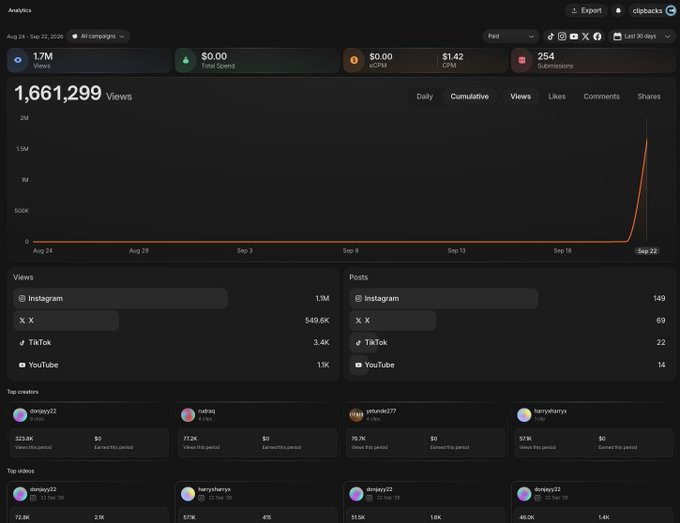The height and width of the screenshot is (523, 680).
Task: Open the 72.8K views top video card
Action: (88, 503)
